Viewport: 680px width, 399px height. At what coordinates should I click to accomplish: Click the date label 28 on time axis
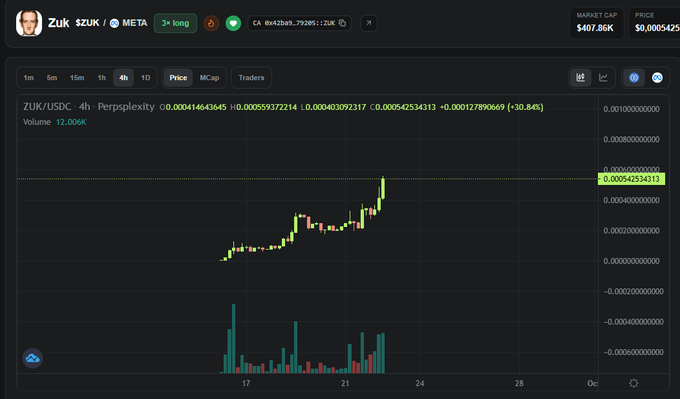pos(519,383)
